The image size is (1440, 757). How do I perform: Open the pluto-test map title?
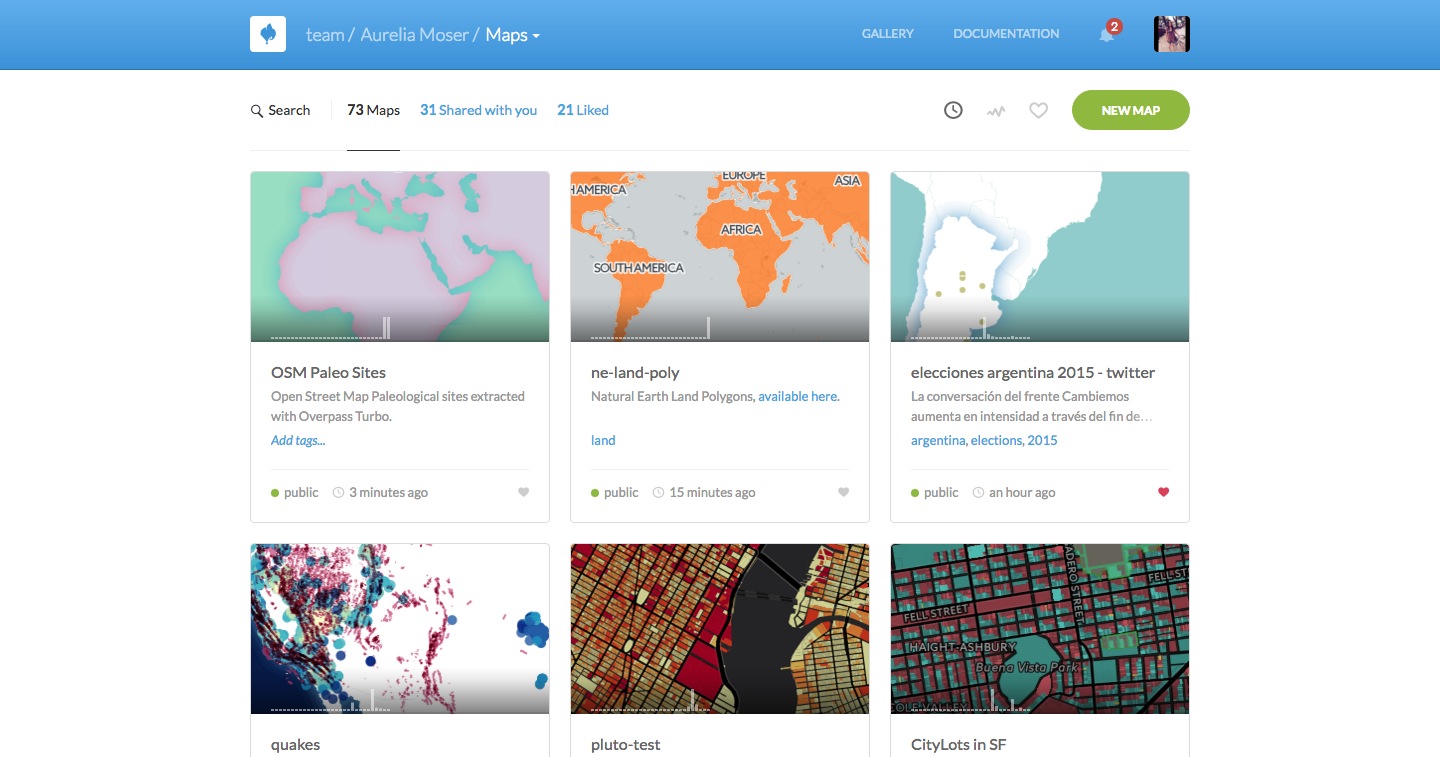click(626, 745)
